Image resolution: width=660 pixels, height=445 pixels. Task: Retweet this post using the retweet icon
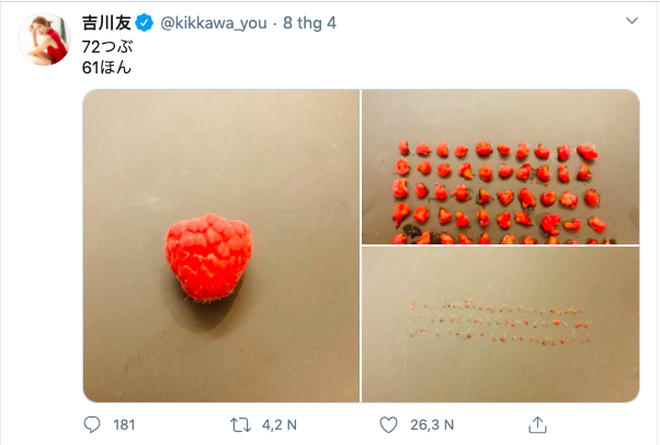coord(240,425)
